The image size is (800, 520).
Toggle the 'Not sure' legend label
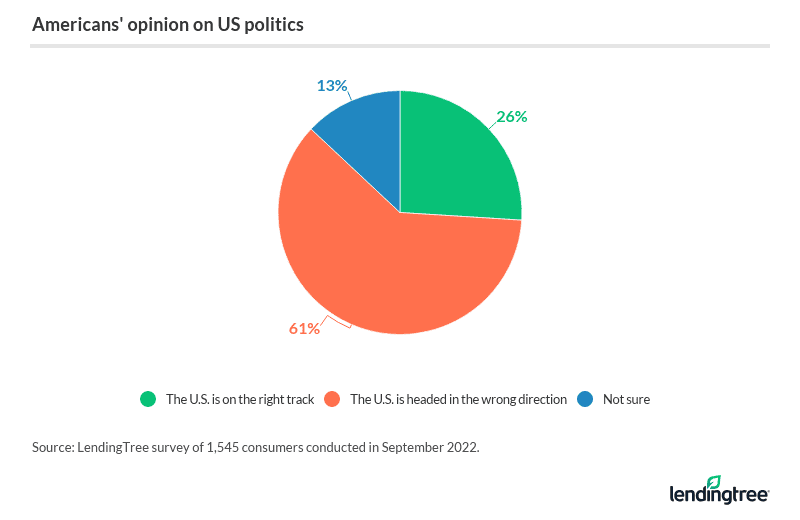pos(626,399)
